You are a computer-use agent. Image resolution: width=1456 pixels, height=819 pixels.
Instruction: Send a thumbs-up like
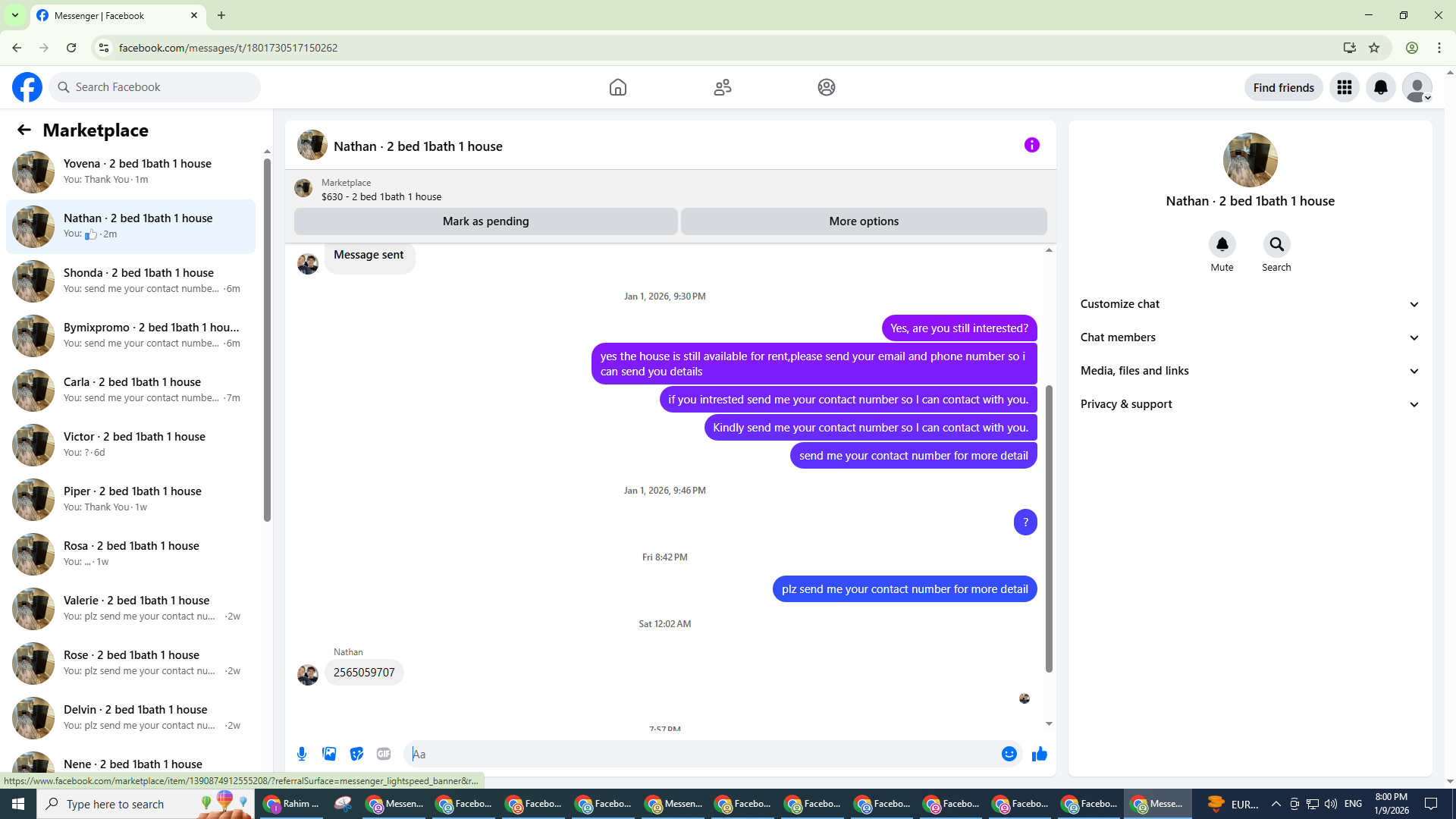coord(1039,754)
